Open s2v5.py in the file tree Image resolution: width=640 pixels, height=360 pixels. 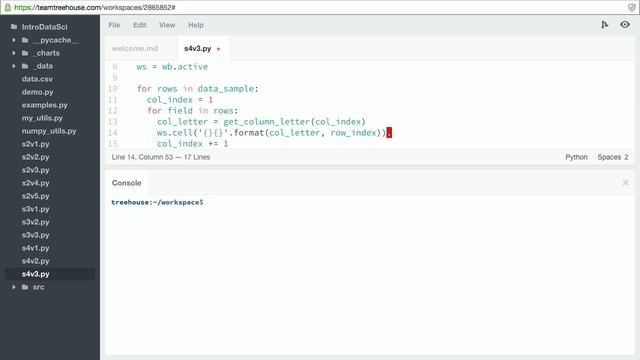pyautogui.click(x=36, y=196)
